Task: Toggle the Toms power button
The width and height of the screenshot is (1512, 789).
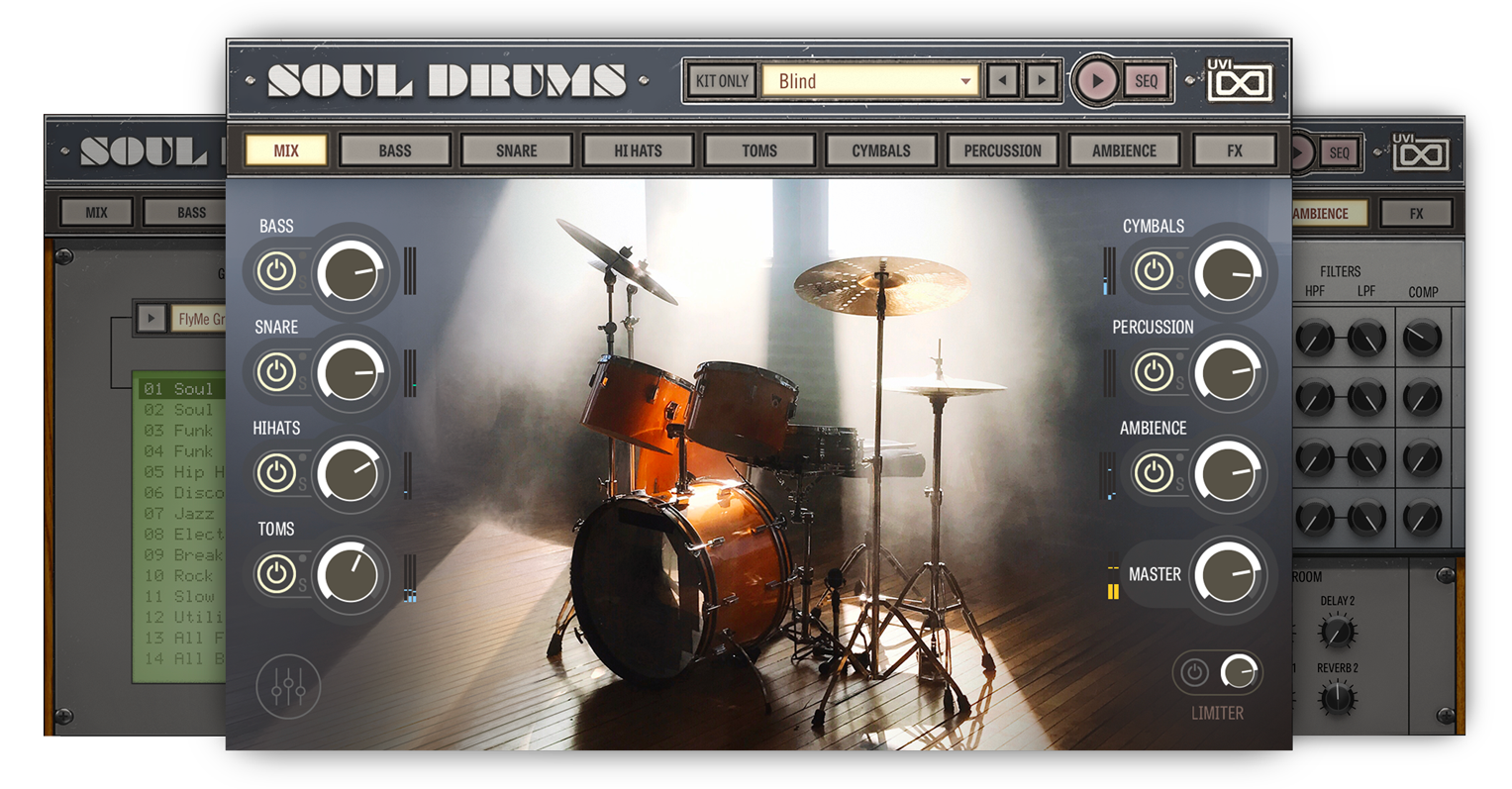Action: click(276, 574)
